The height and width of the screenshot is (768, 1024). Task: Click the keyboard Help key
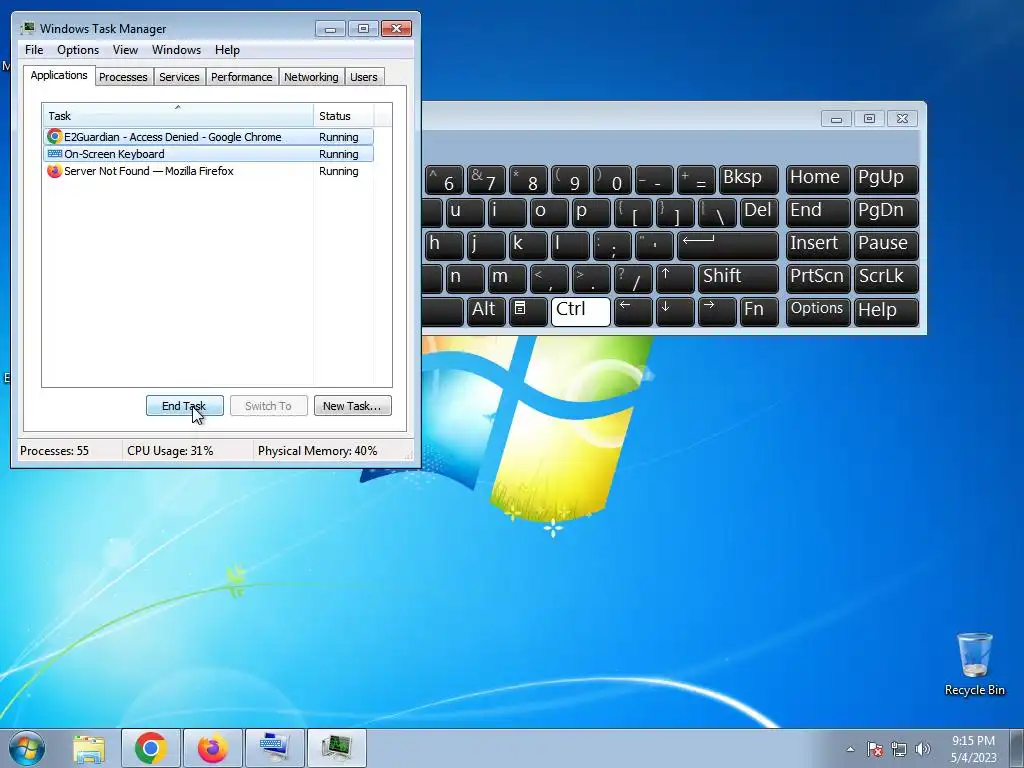click(886, 311)
